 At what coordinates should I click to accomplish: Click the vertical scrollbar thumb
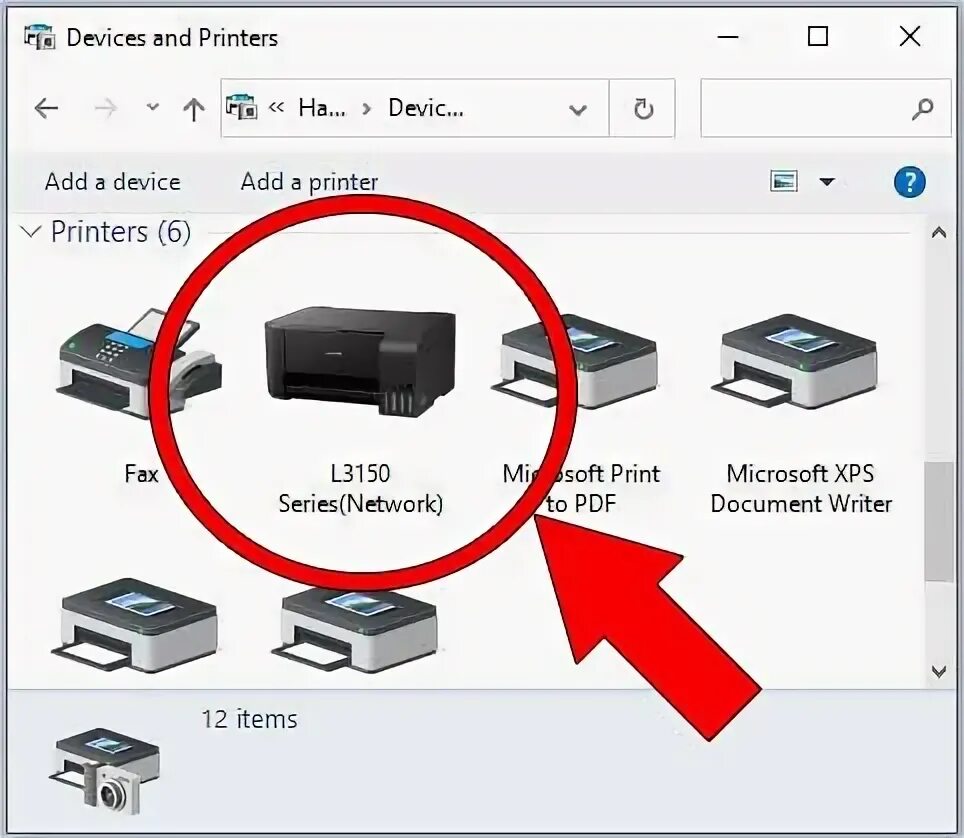[938, 521]
